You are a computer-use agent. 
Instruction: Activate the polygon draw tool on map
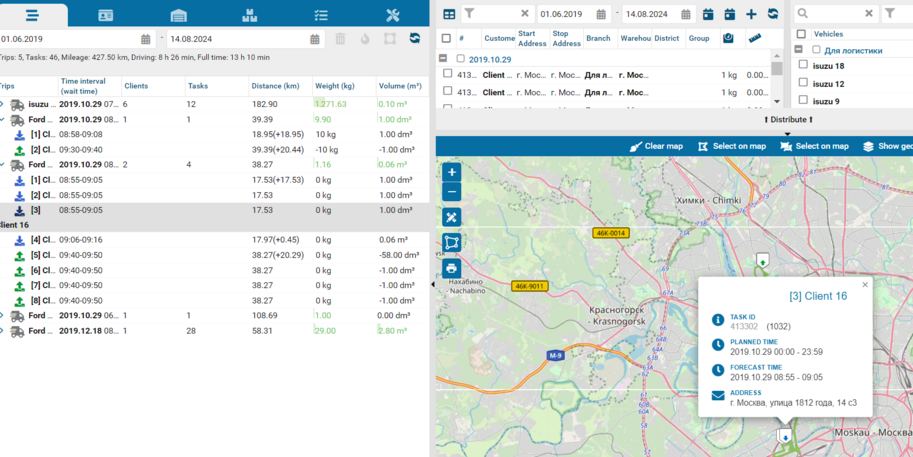coord(451,243)
